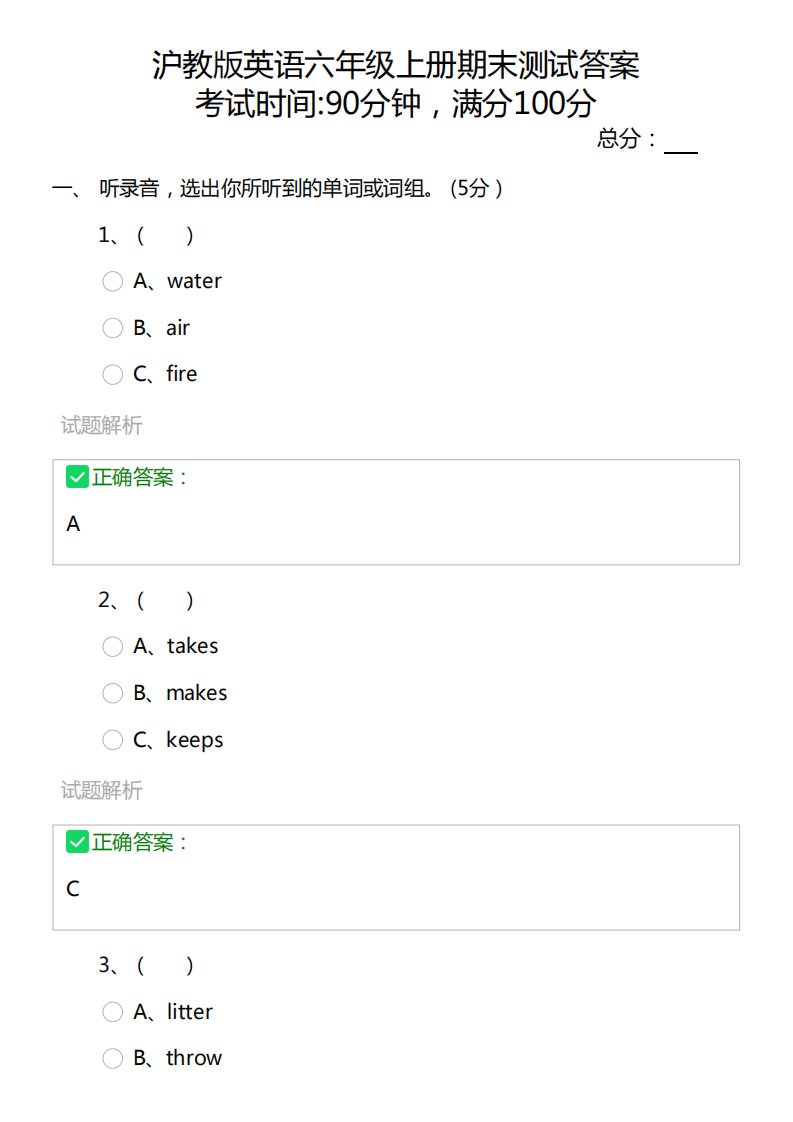Viewport: 793px width, 1122px height.
Task: Select option B throw in question 3
Action: point(112,1058)
